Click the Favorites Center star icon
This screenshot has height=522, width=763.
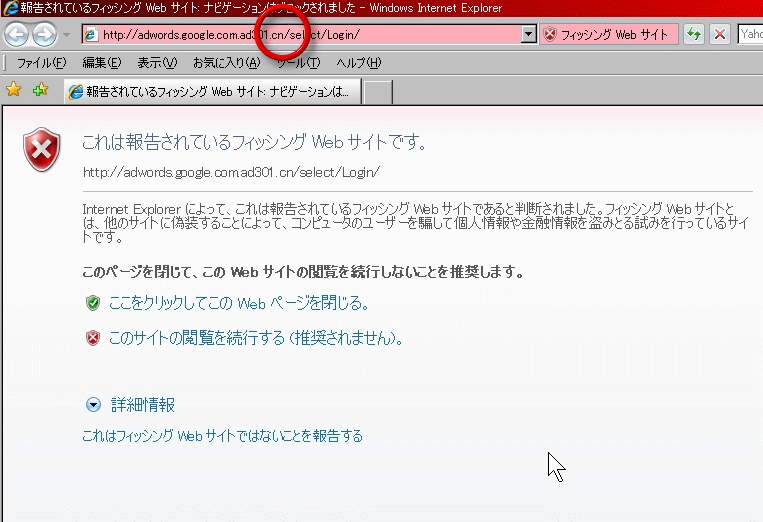point(14,90)
